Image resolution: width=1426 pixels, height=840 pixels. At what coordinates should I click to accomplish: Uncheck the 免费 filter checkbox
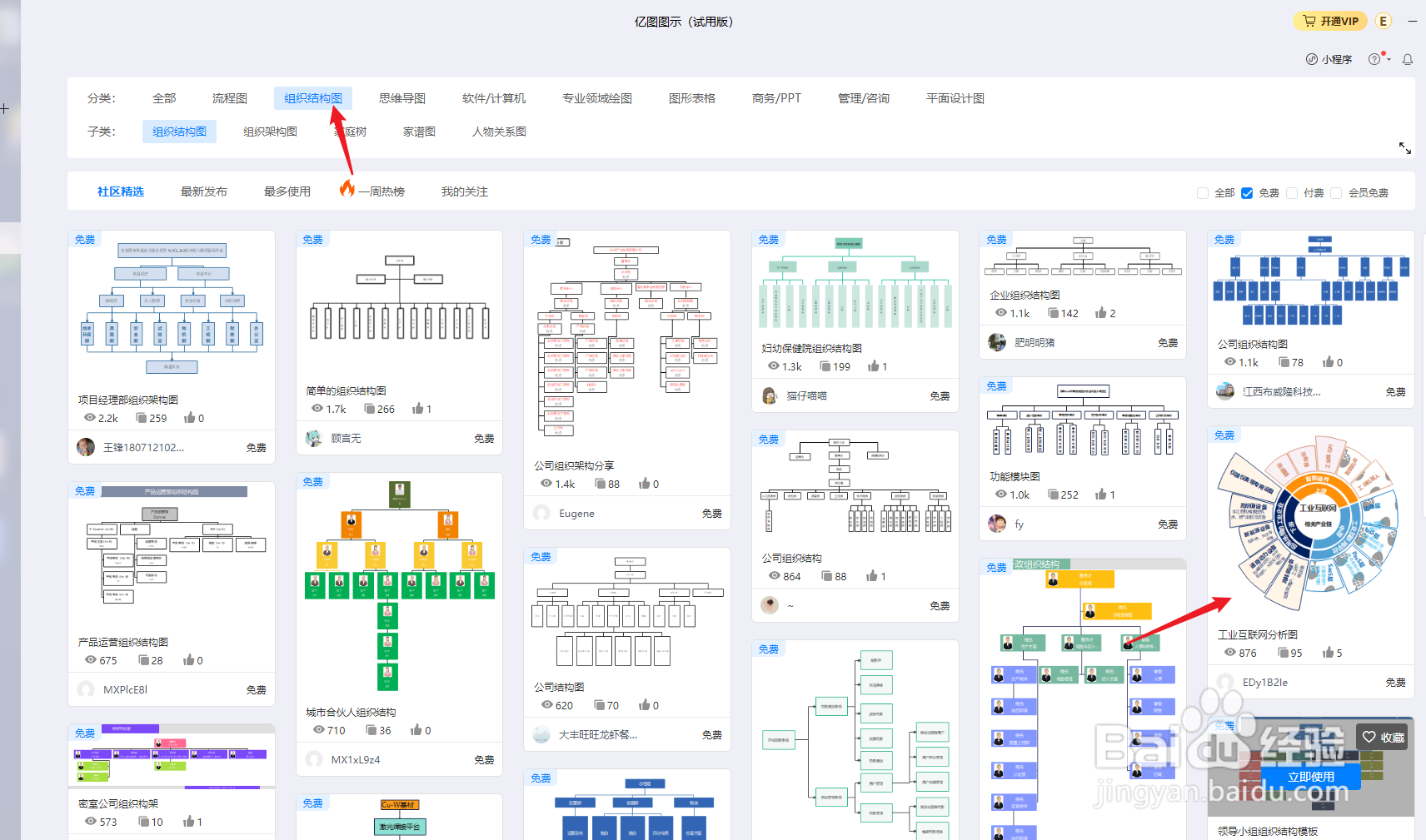pos(1247,193)
